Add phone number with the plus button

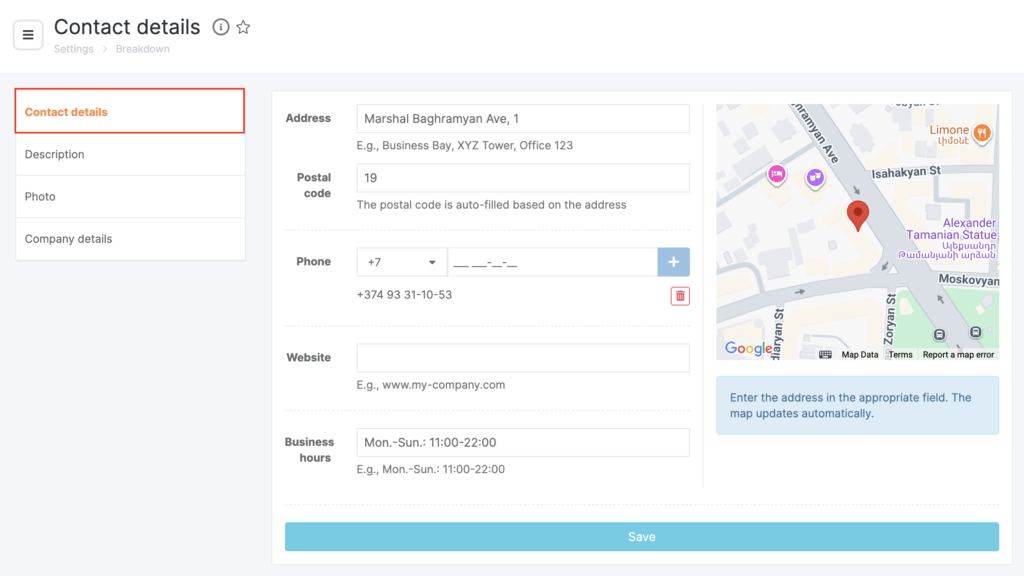(673, 262)
